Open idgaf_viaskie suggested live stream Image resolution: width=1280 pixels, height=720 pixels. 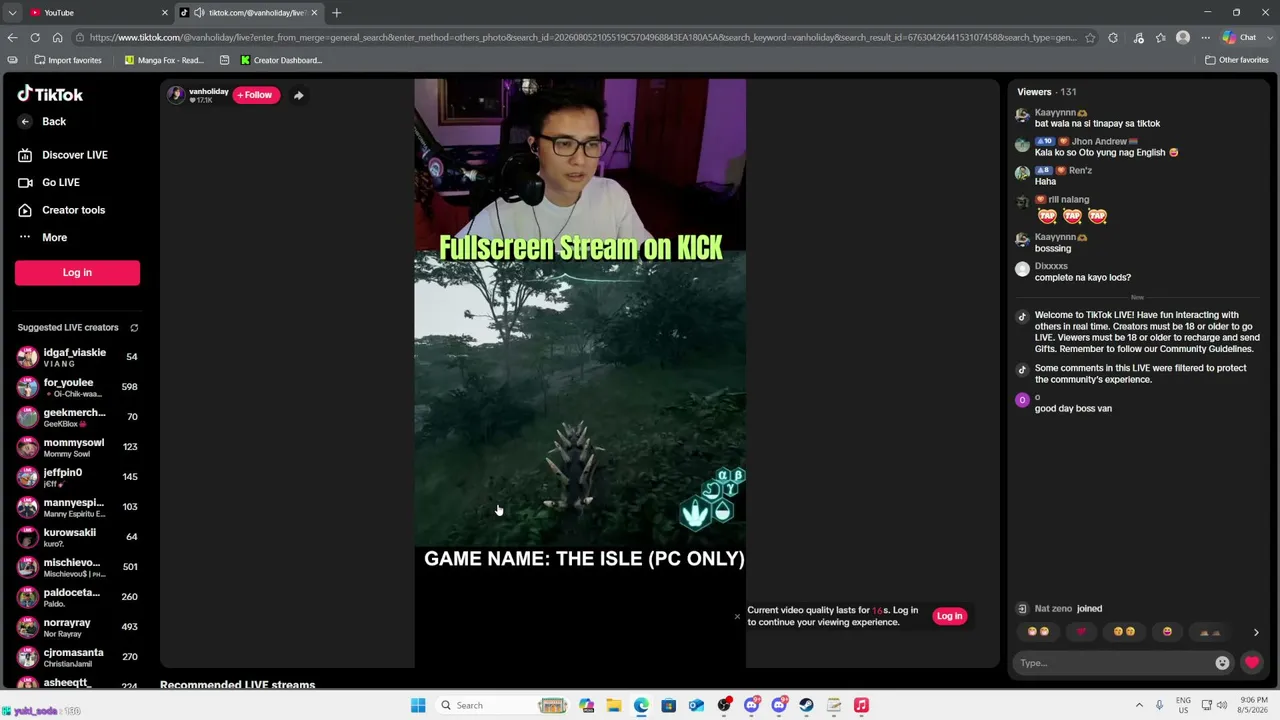[77, 357]
